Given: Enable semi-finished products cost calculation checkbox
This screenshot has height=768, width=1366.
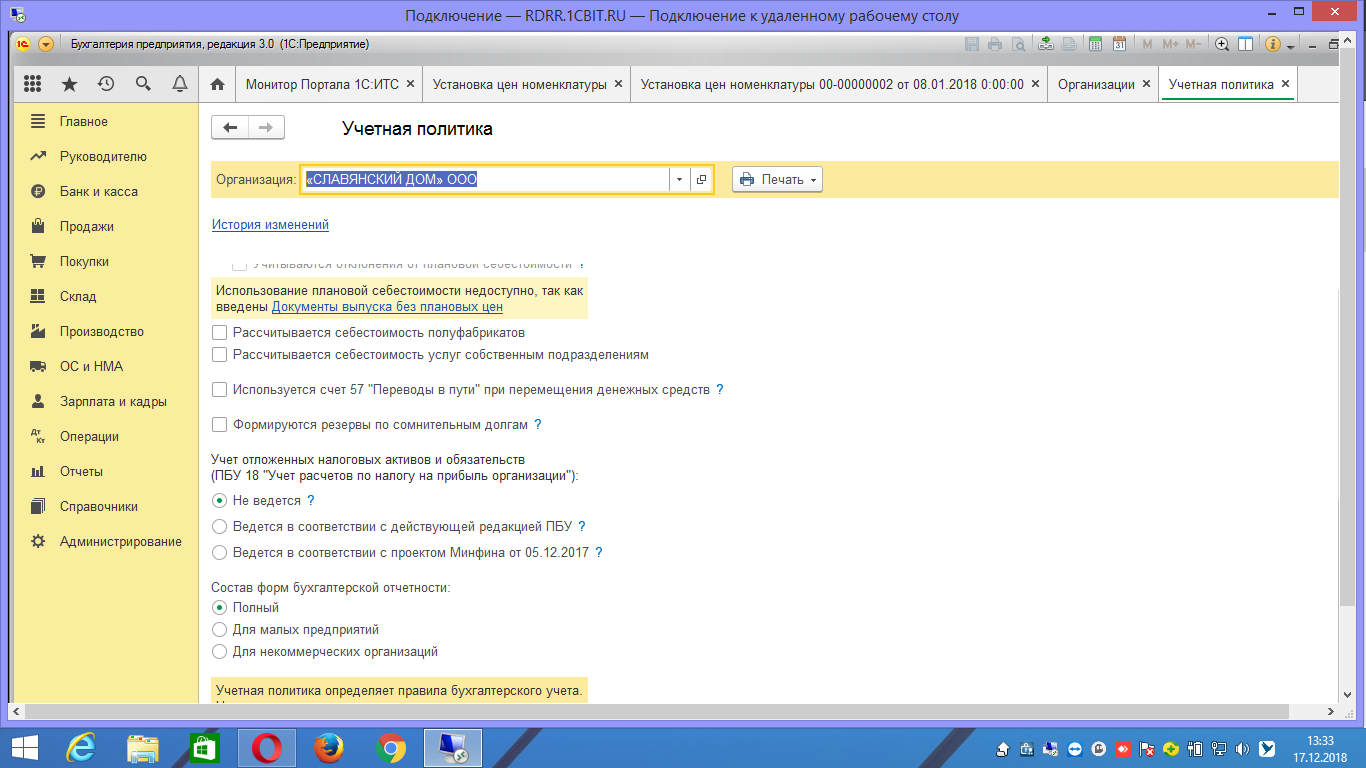Looking at the screenshot, I should (x=220, y=333).
